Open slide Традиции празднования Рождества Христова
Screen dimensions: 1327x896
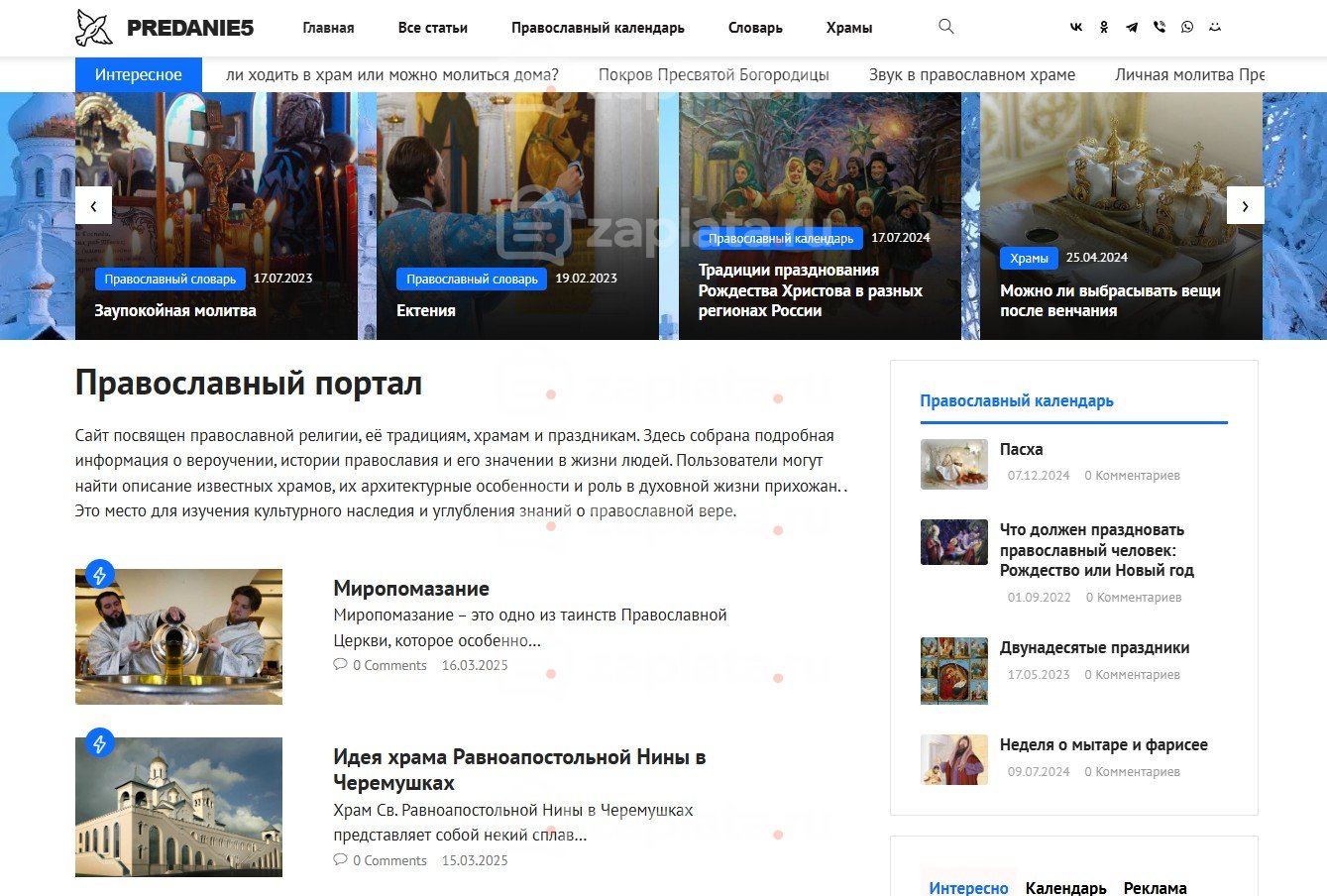(x=811, y=290)
